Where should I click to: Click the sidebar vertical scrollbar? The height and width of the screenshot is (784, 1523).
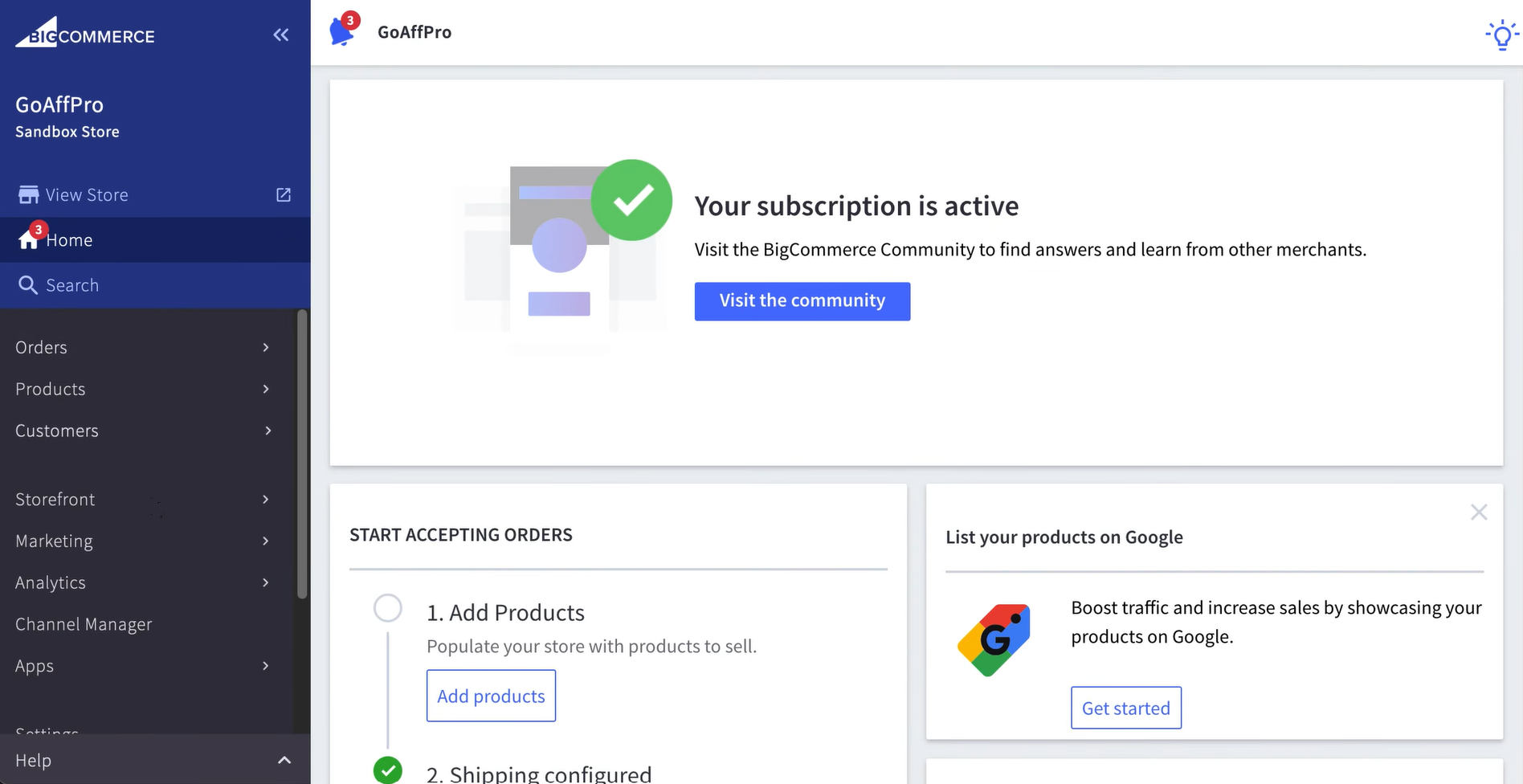point(302,454)
